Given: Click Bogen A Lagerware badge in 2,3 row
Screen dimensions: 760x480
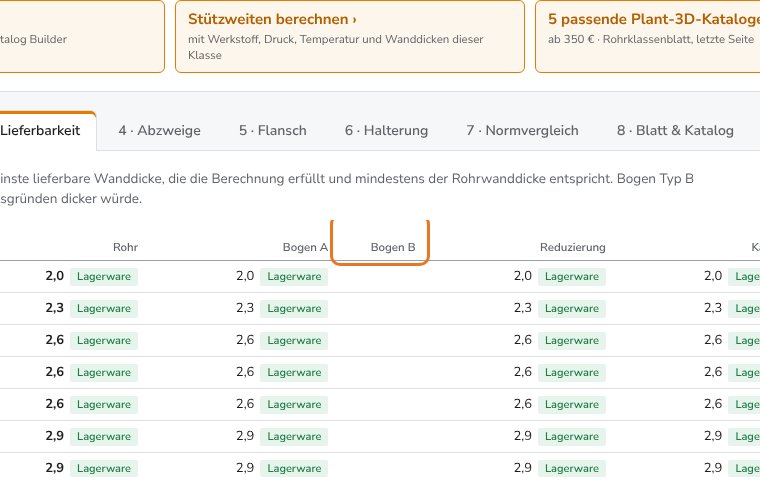Looking at the screenshot, I should pos(294,308).
